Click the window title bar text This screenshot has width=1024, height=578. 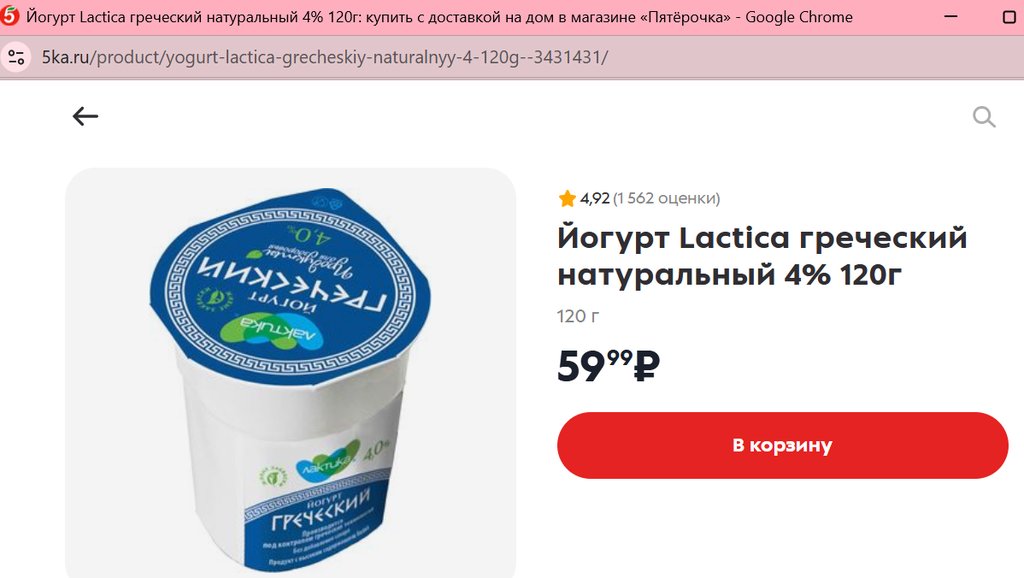click(440, 17)
